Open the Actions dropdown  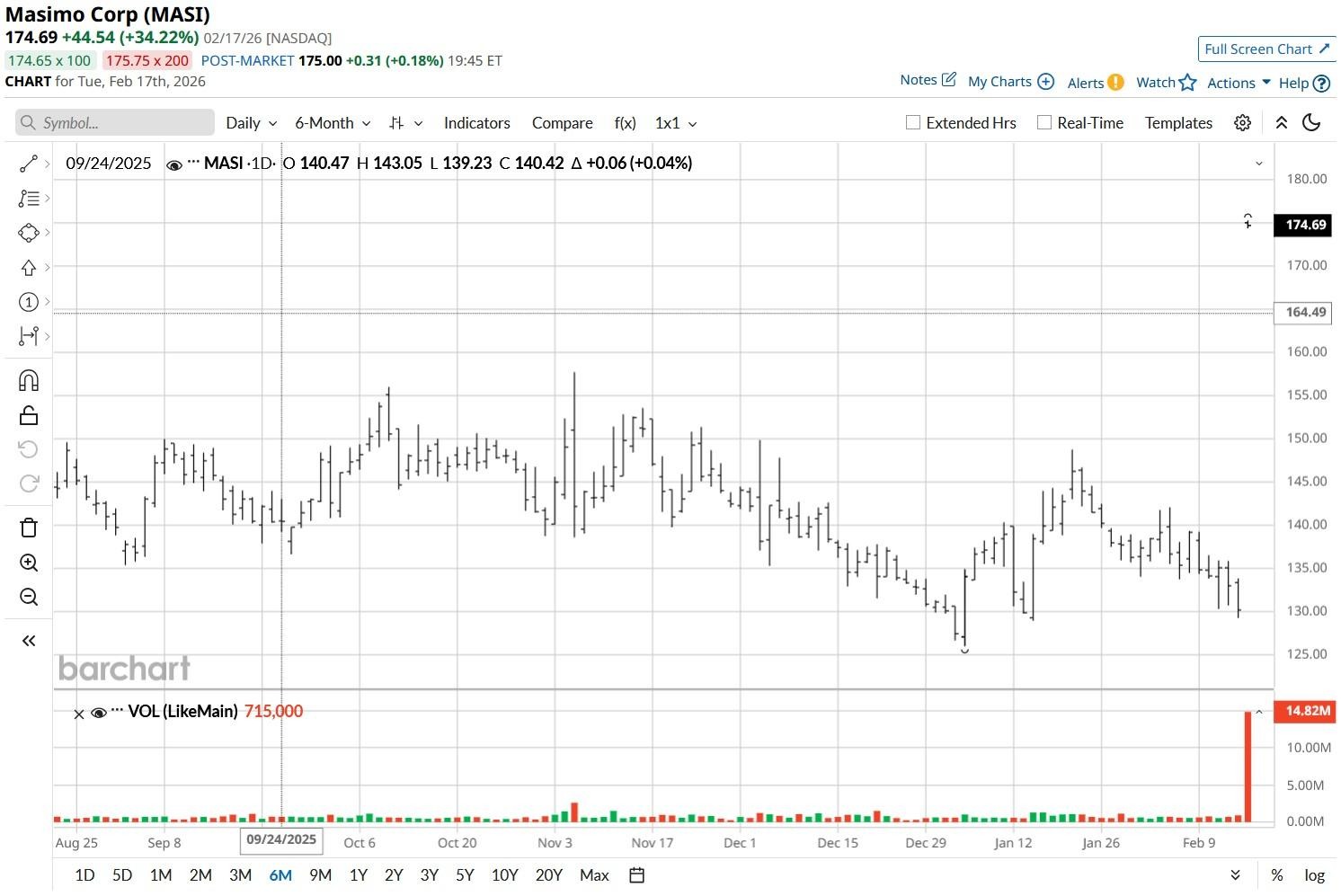pos(1239,83)
